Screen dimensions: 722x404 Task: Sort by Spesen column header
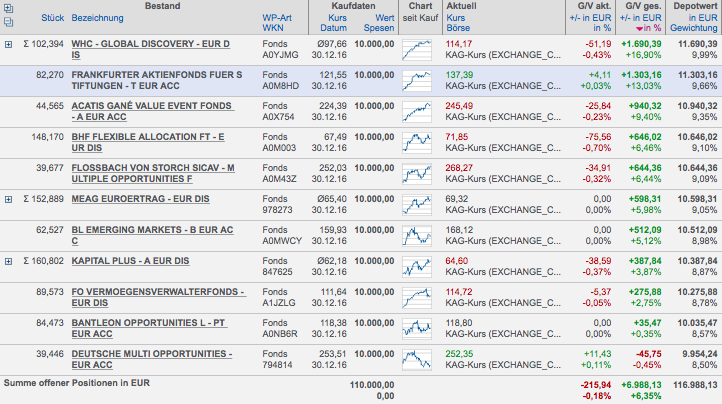click(379, 28)
